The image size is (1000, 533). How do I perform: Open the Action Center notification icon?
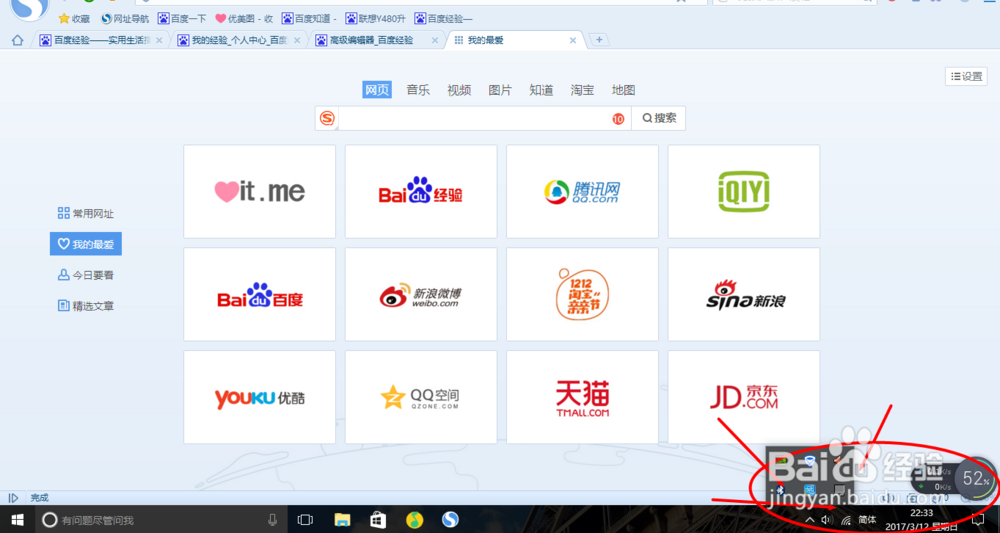[x=977, y=520]
